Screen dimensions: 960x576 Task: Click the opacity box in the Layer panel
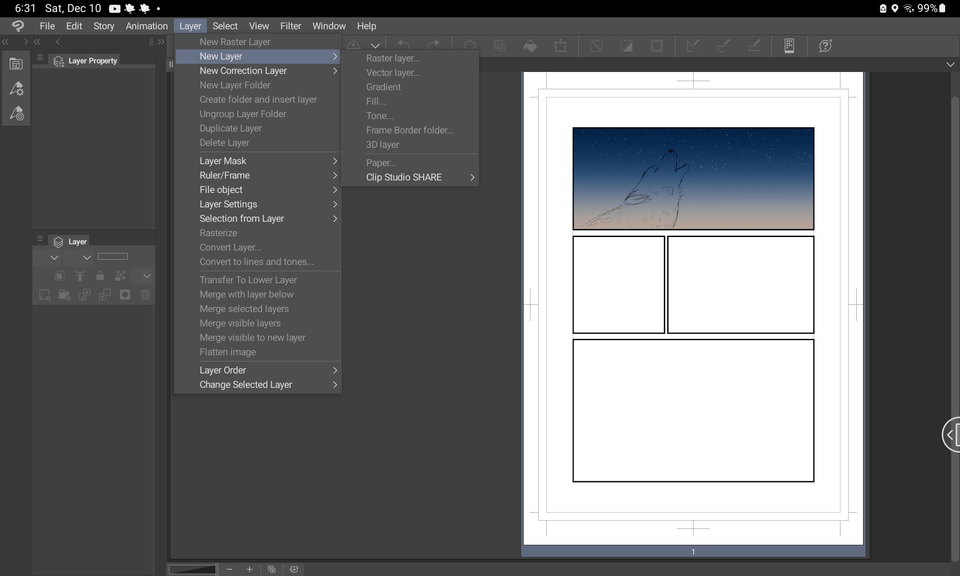coord(113,256)
